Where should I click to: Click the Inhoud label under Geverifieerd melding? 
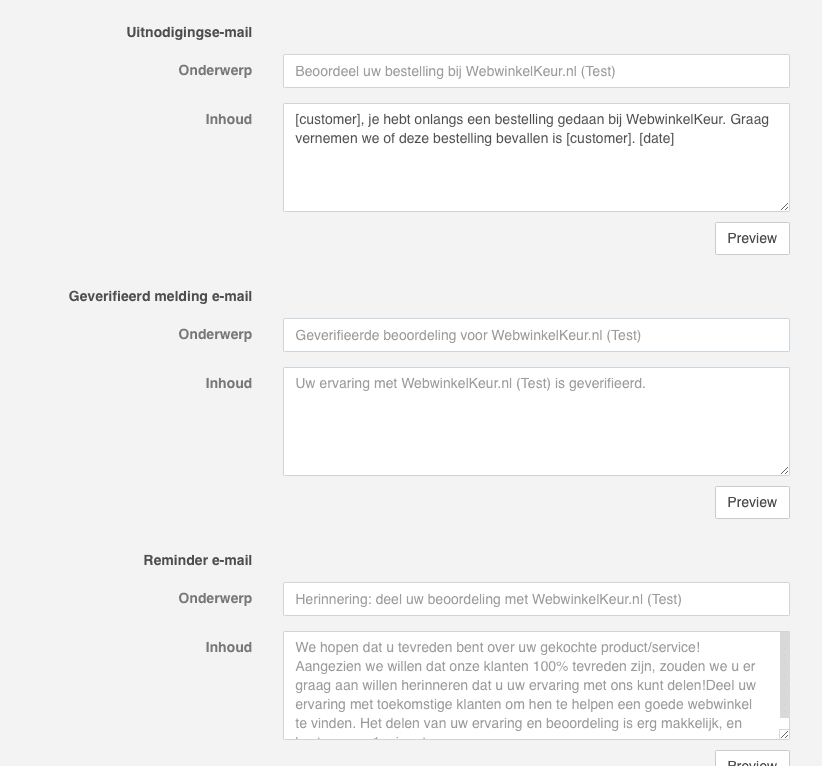(228, 383)
